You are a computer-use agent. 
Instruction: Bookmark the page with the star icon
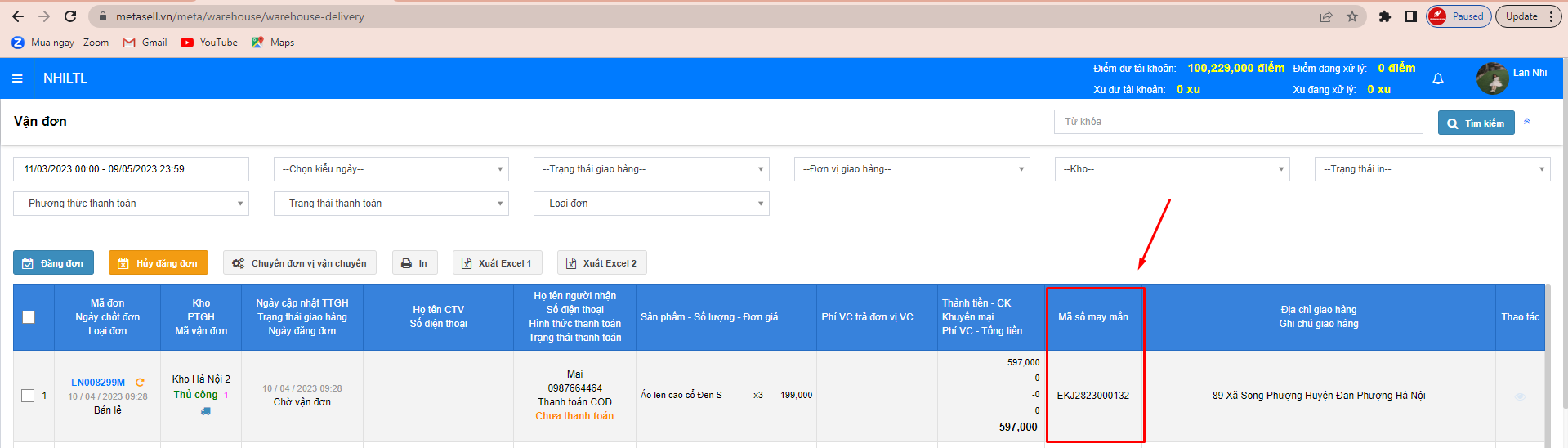pos(1352,16)
